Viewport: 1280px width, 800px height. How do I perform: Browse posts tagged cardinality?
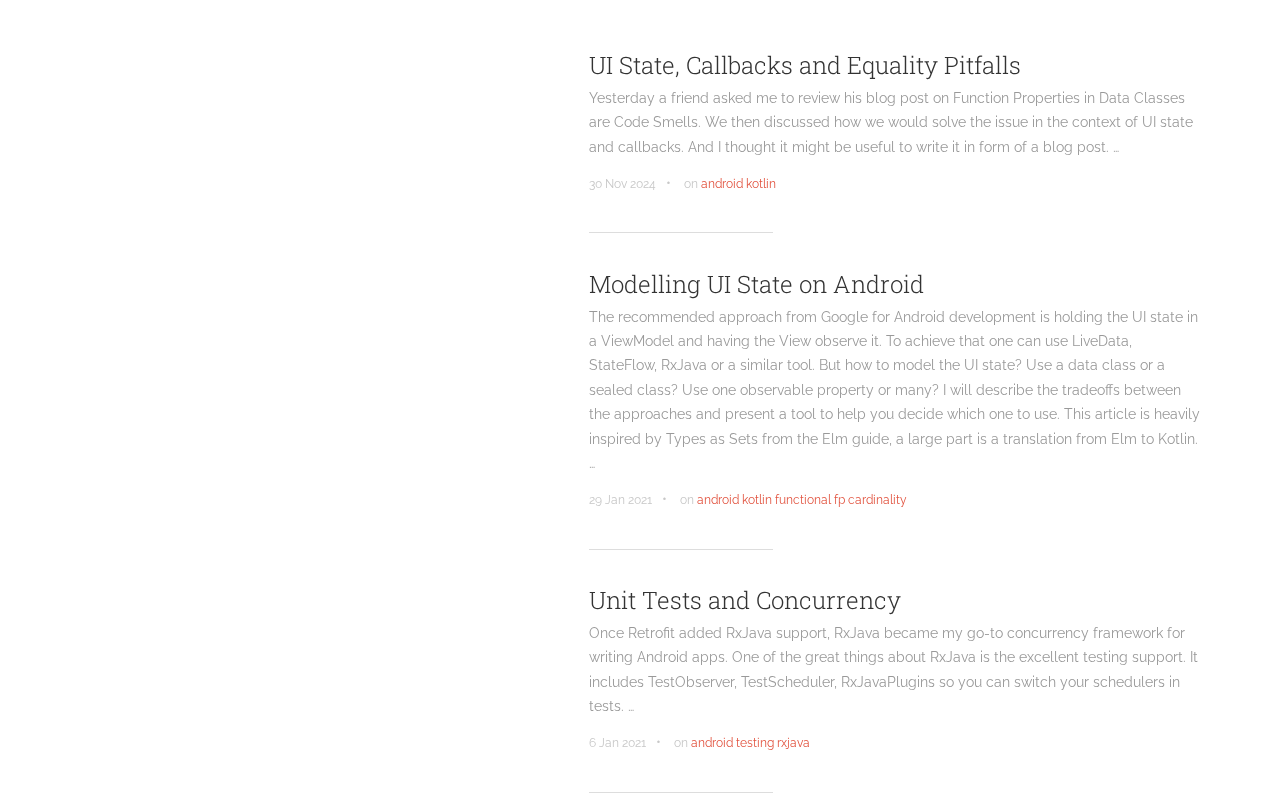coord(877,500)
